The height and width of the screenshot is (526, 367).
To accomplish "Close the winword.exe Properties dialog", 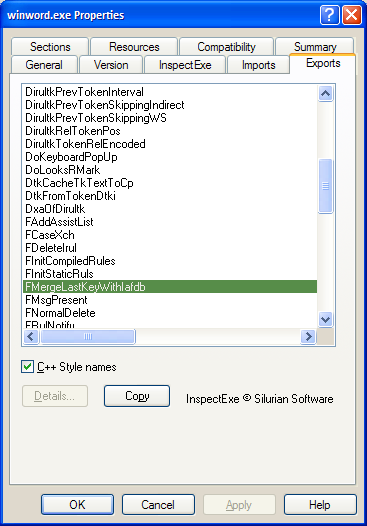I will coord(352,15).
